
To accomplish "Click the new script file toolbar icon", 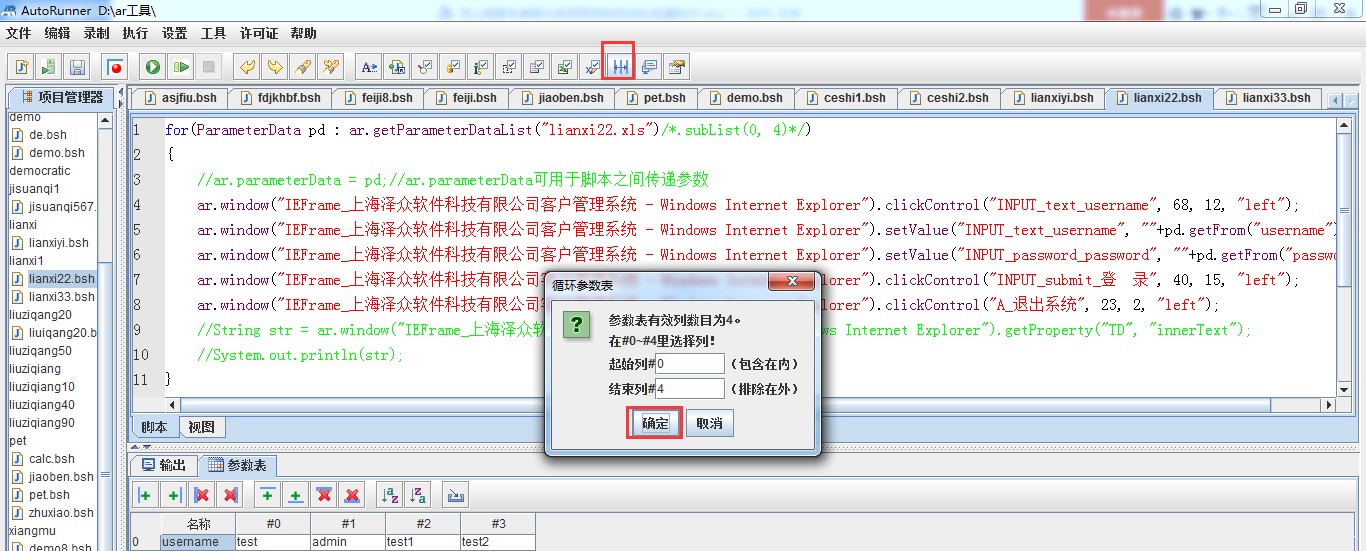I will 21,67.
